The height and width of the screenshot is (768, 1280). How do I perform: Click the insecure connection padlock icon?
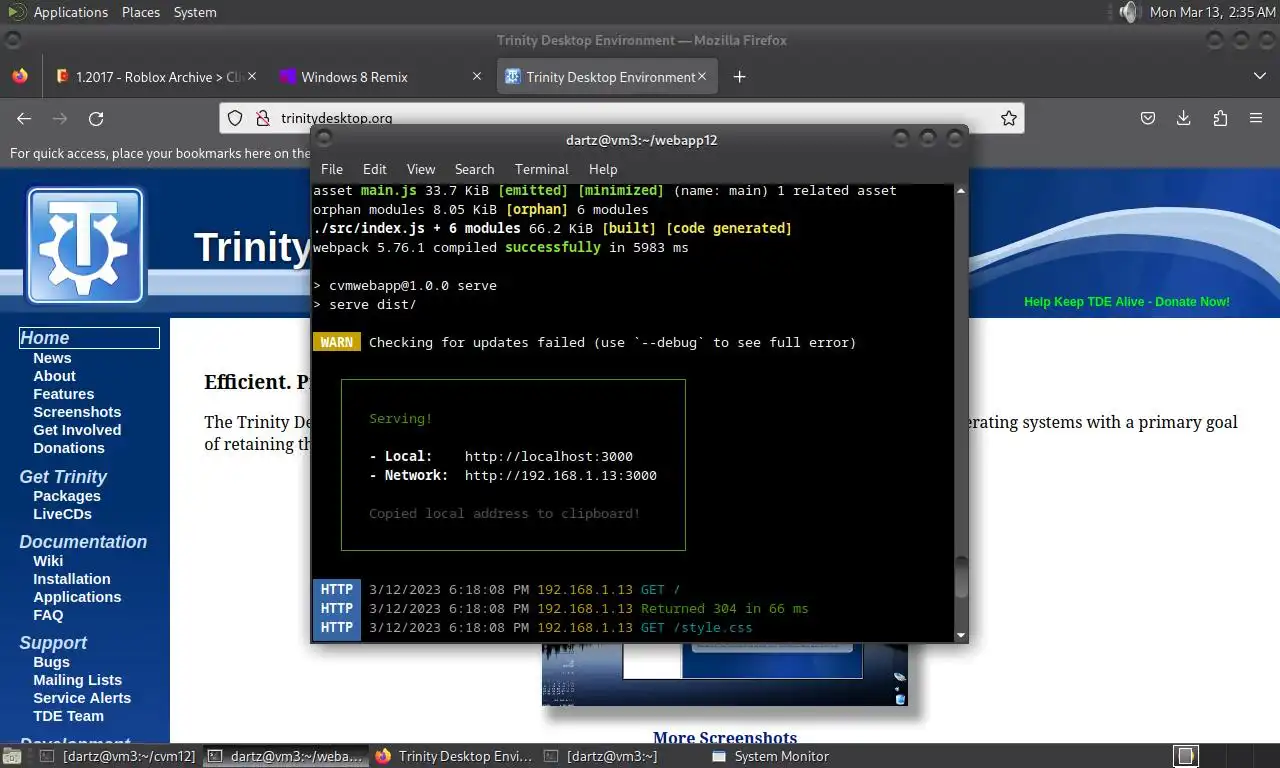(x=262, y=118)
